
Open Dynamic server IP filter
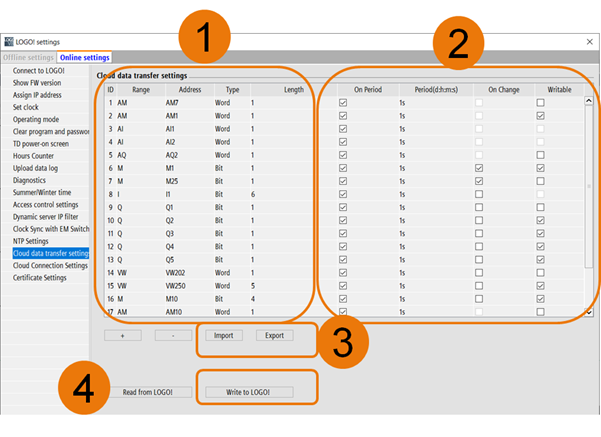click(x=46, y=217)
